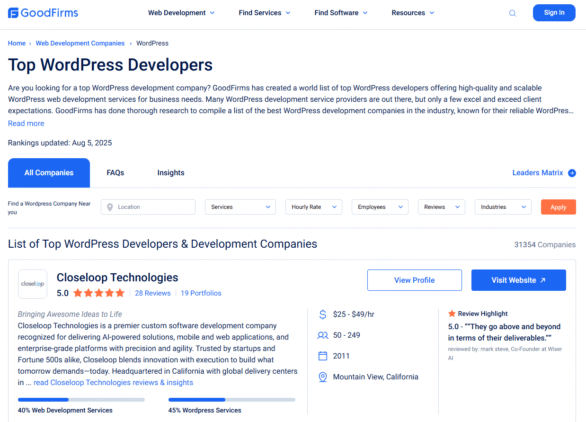
Task: Open the Leaders Matrix link
Action: pyautogui.click(x=537, y=173)
